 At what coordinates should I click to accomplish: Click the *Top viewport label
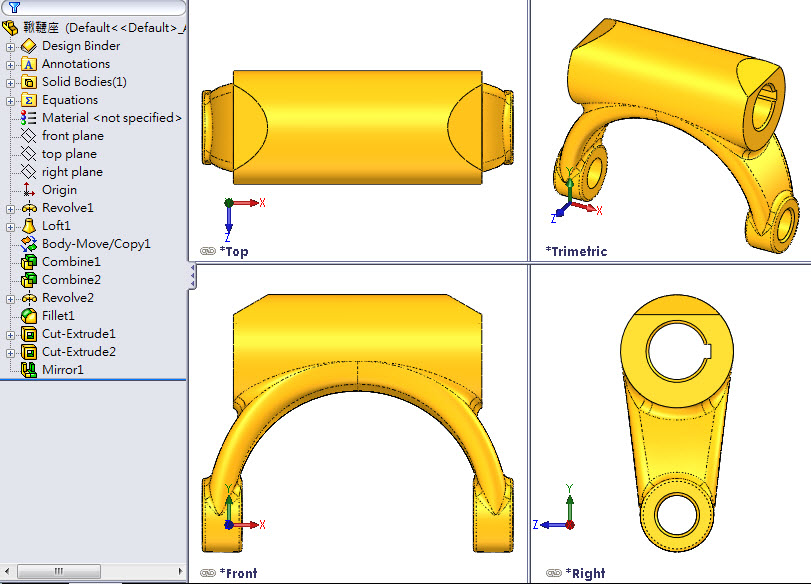point(234,251)
